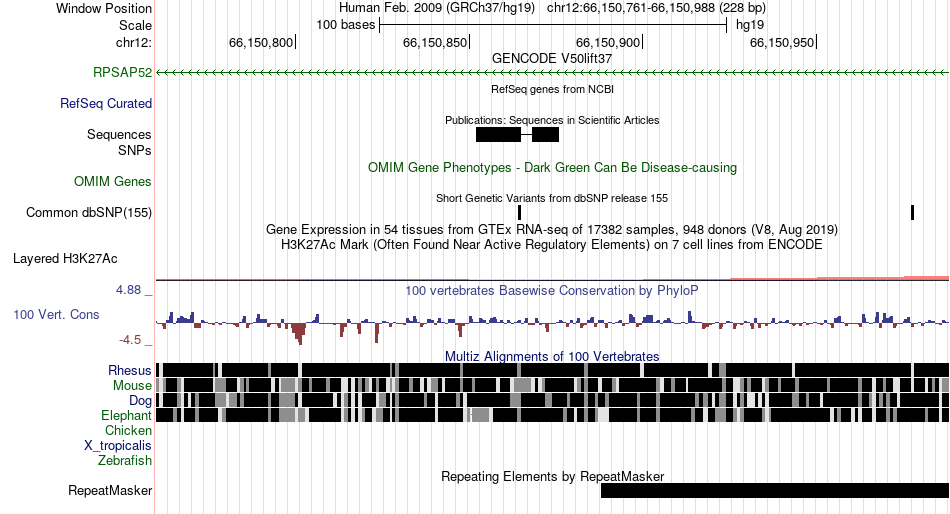Image resolution: width=950 pixels, height=514 pixels.
Task: Select the Rhesus alignment row label
Action: pyautogui.click(x=130, y=370)
